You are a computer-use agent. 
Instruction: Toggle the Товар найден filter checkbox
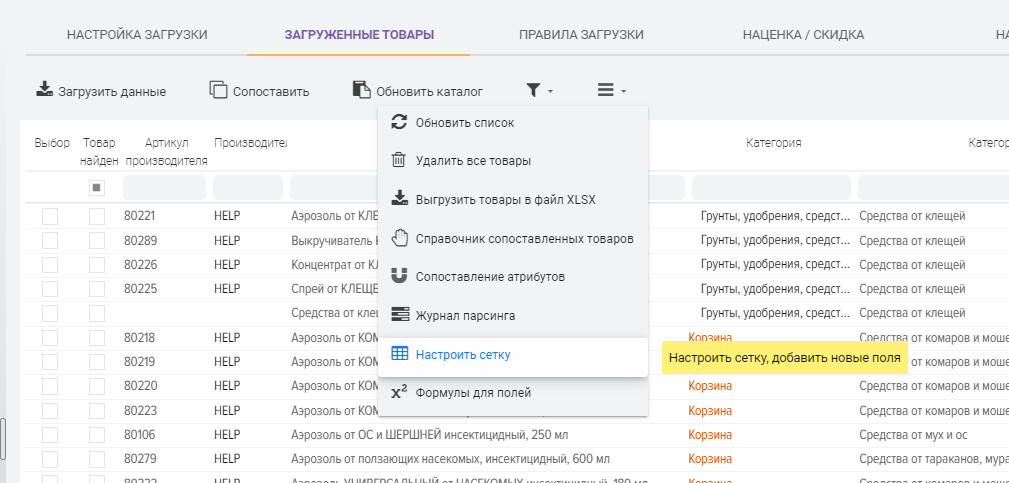click(97, 188)
